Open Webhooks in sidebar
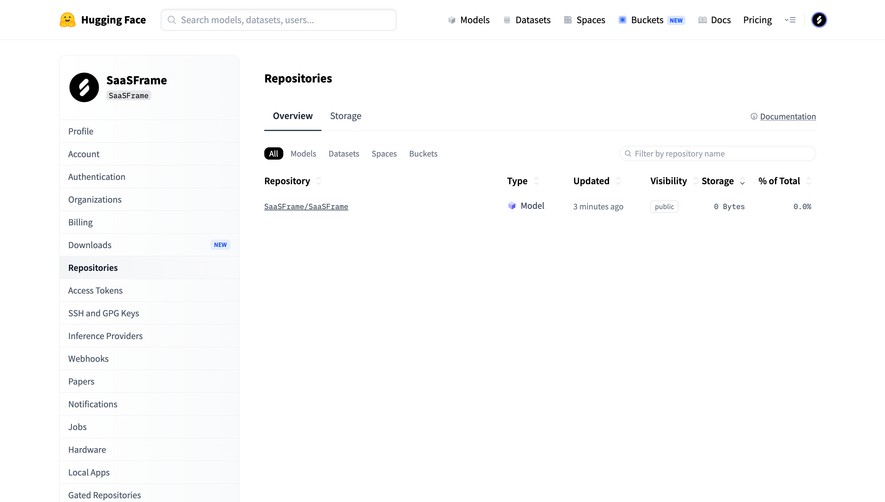Image resolution: width=885 pixels, height=502 pixels. pos(149,359)
